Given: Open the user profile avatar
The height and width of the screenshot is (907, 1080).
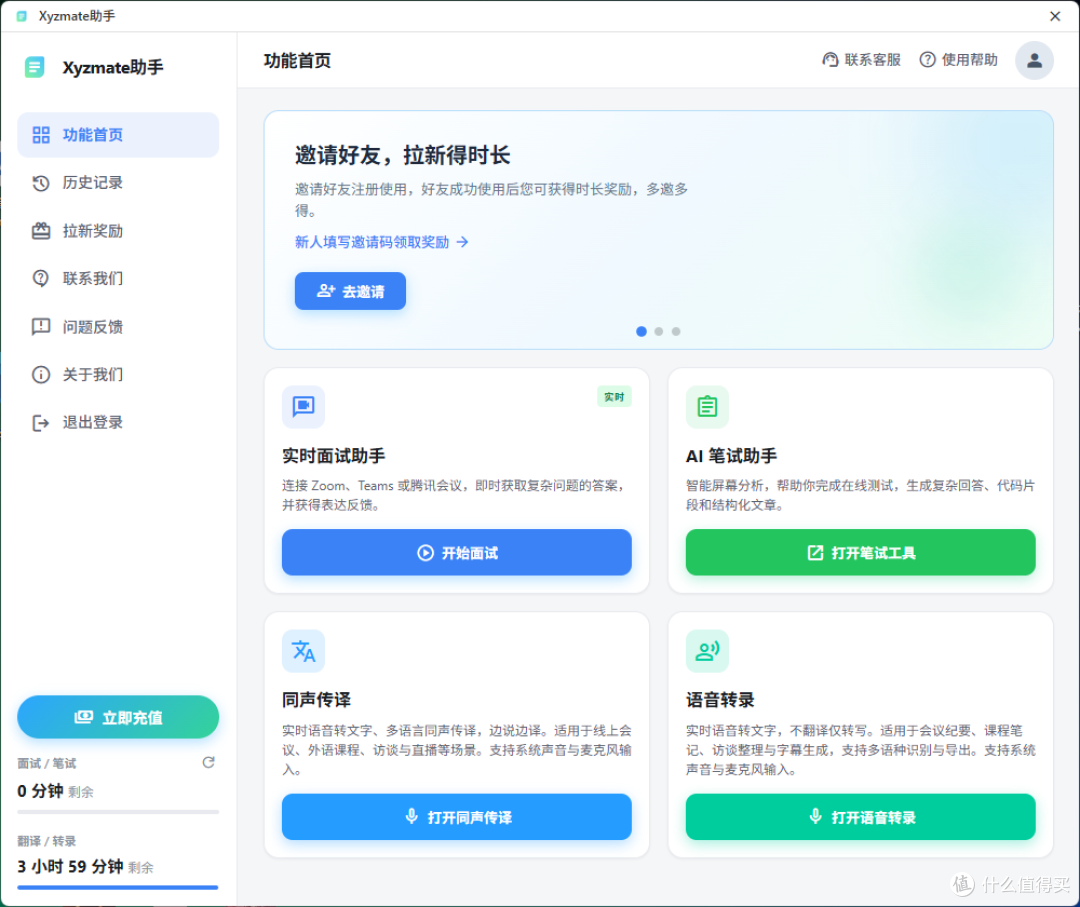Looking at the screenshot, I should click(x=1034, y=61).
